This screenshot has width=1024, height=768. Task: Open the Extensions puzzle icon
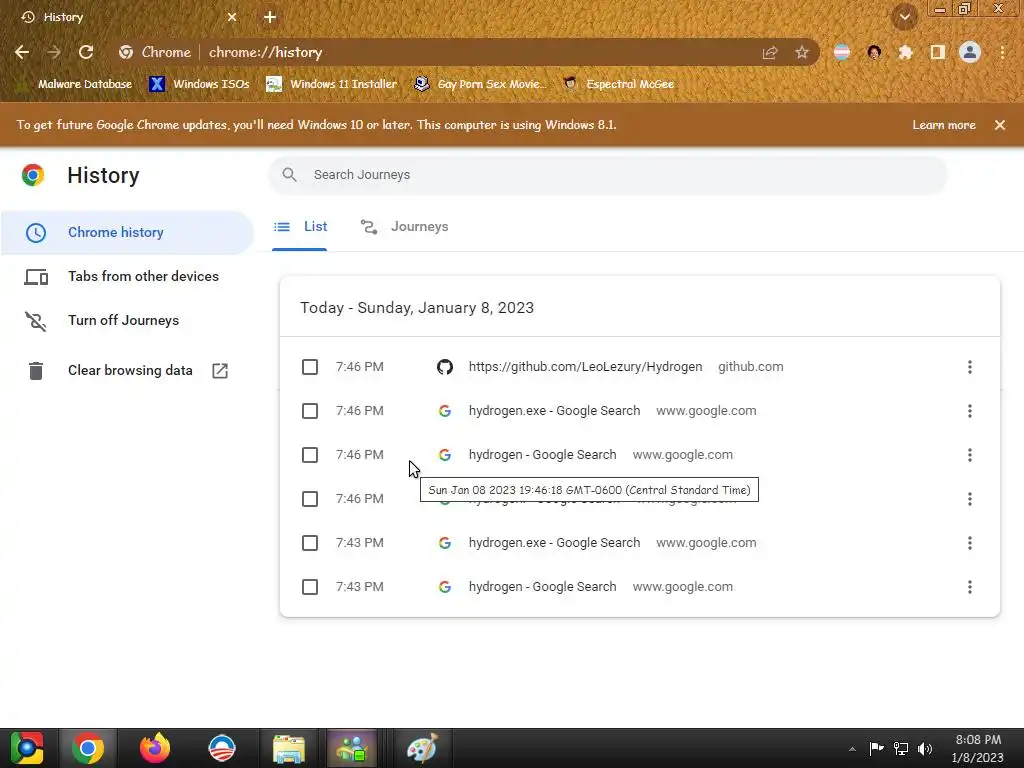tap(905, 52)
